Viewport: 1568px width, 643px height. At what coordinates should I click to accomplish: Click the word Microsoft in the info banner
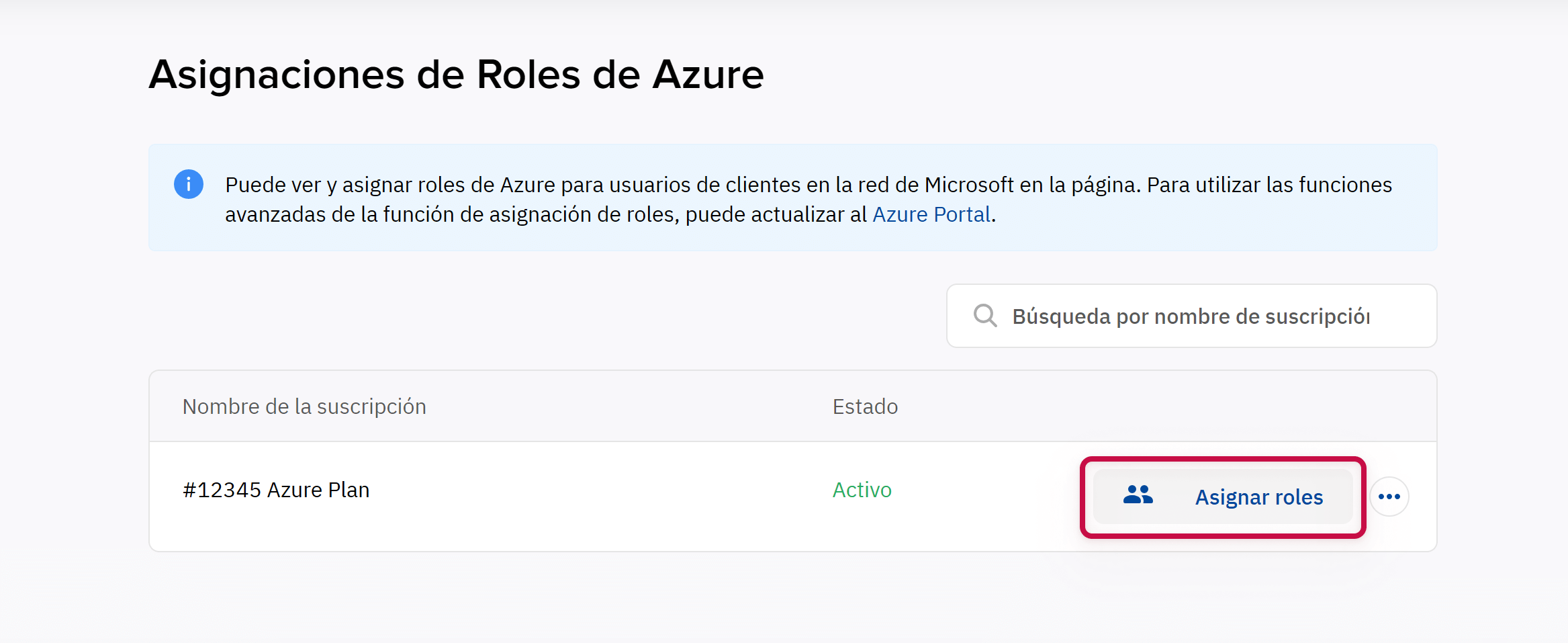click(x=969, y=185)
